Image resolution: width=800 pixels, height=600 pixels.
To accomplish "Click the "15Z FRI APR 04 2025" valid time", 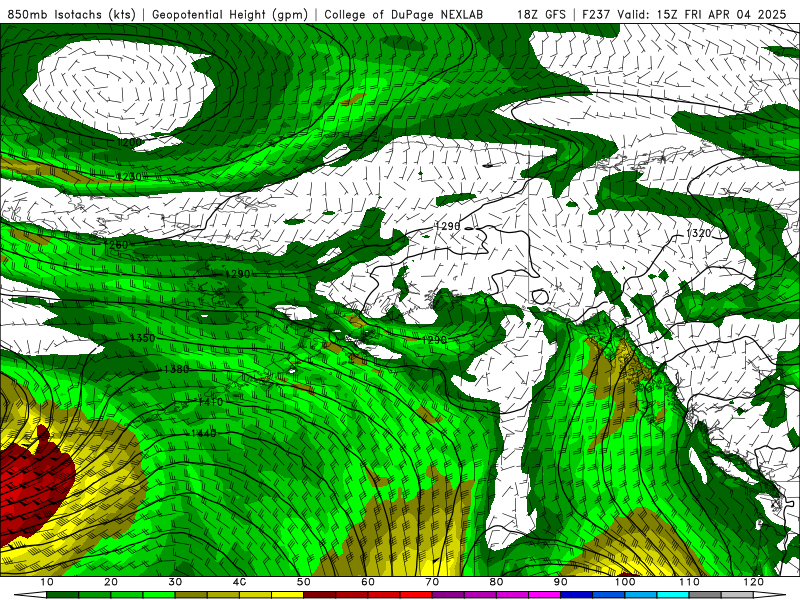I will [721, 14].
